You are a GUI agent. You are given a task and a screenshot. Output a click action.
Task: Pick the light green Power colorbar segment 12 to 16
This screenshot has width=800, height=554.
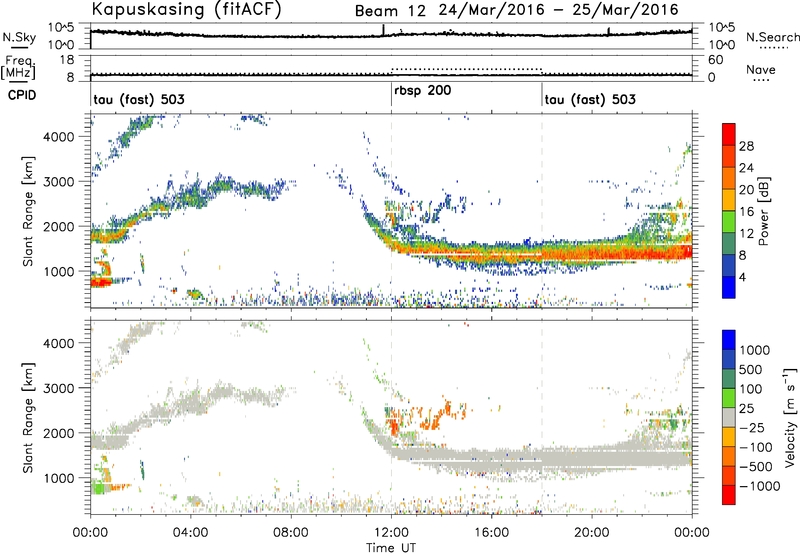729,221
